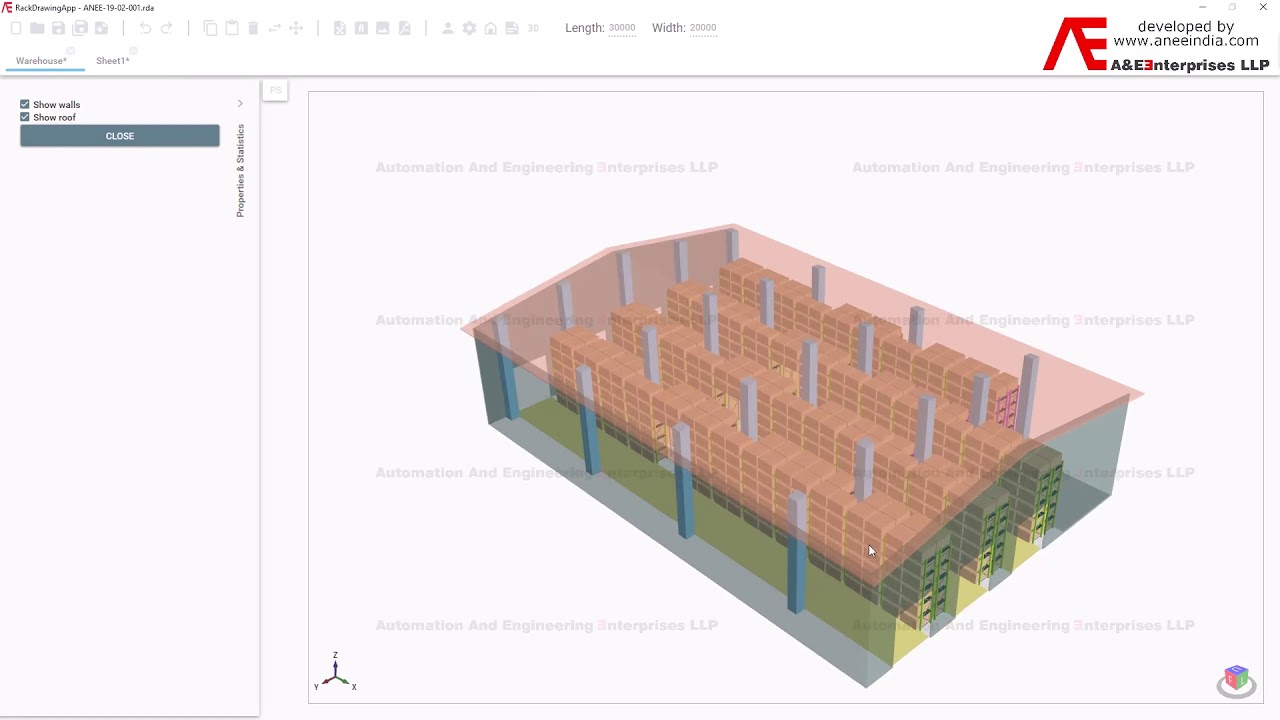Paste from the clipboard icon
Image resolution: width=1280 pixels, height=720 pixels.
pos(232,28)
